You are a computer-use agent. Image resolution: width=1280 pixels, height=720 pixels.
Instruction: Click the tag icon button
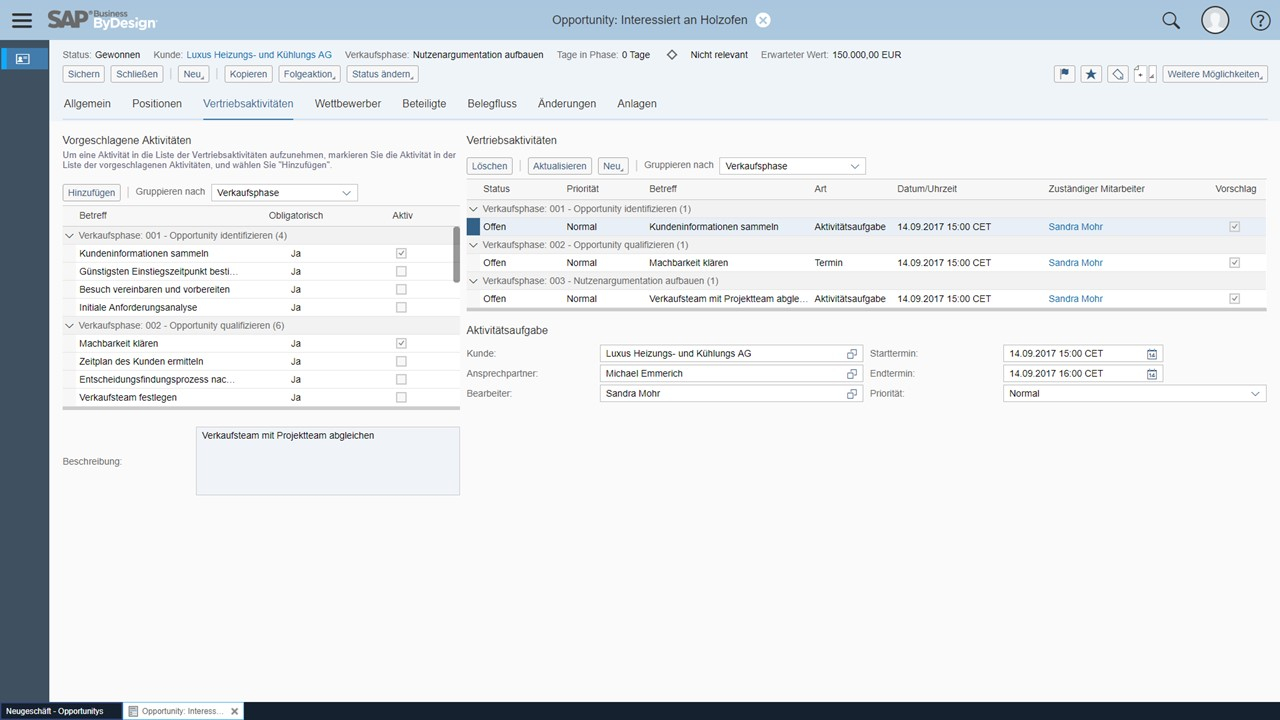(1118, 74)
